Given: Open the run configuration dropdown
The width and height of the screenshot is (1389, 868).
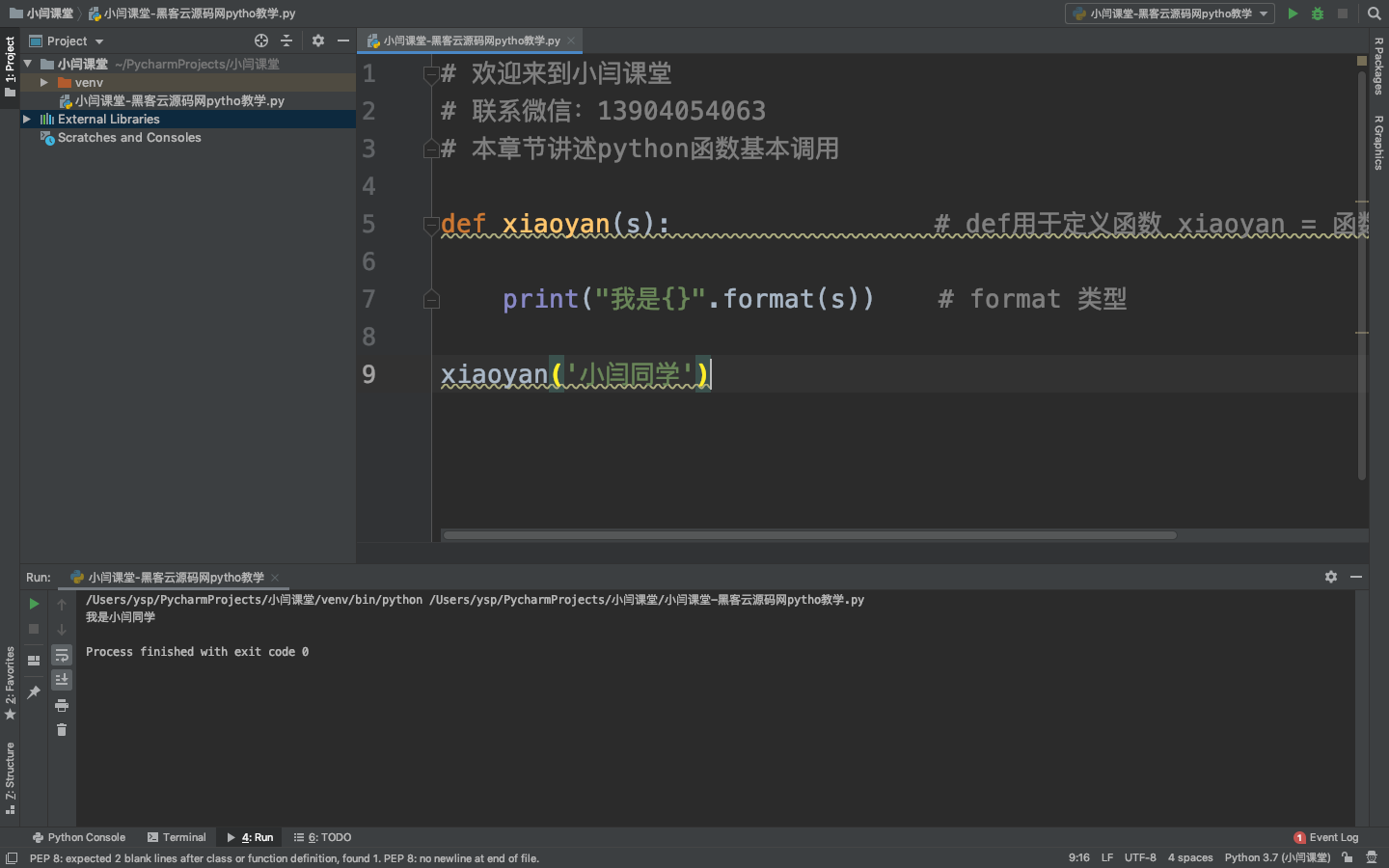Looking at the screenshot, I should click(1169, 14).
